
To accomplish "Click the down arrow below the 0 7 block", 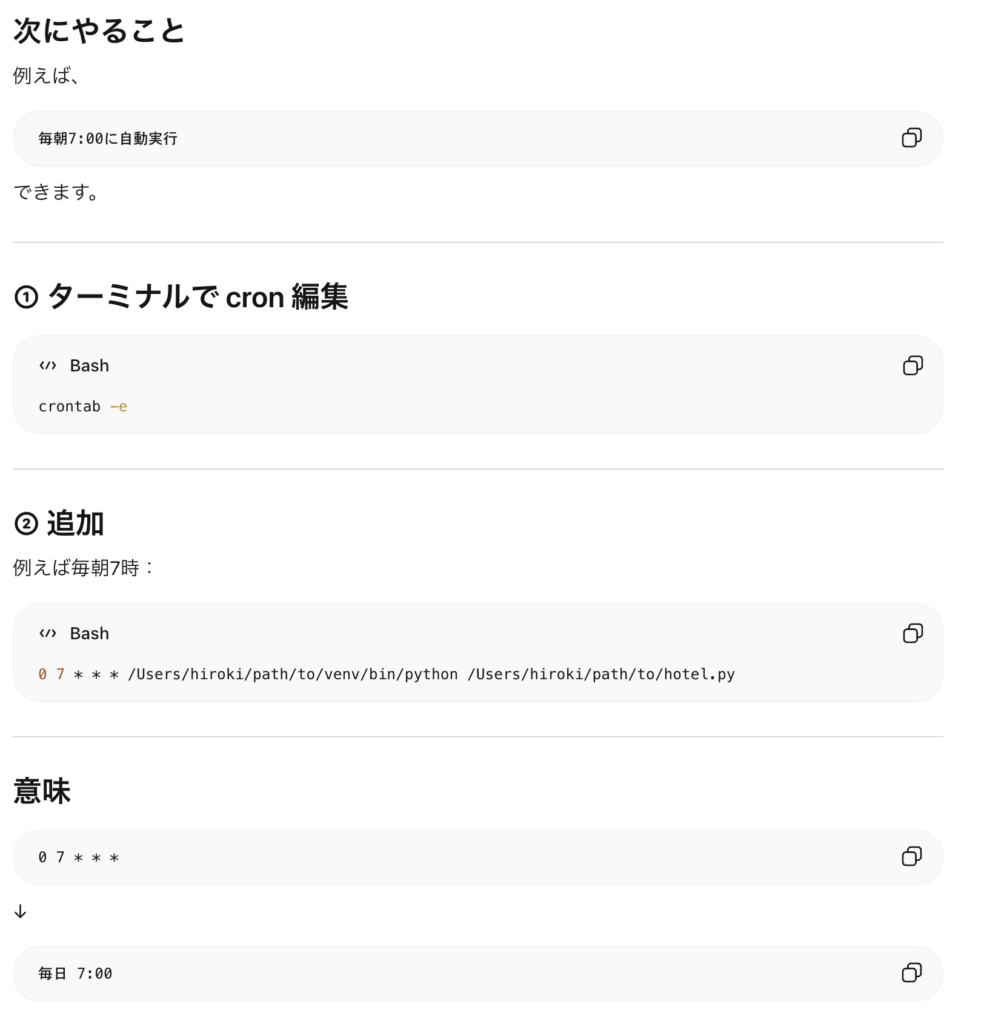I will [20, 912].
